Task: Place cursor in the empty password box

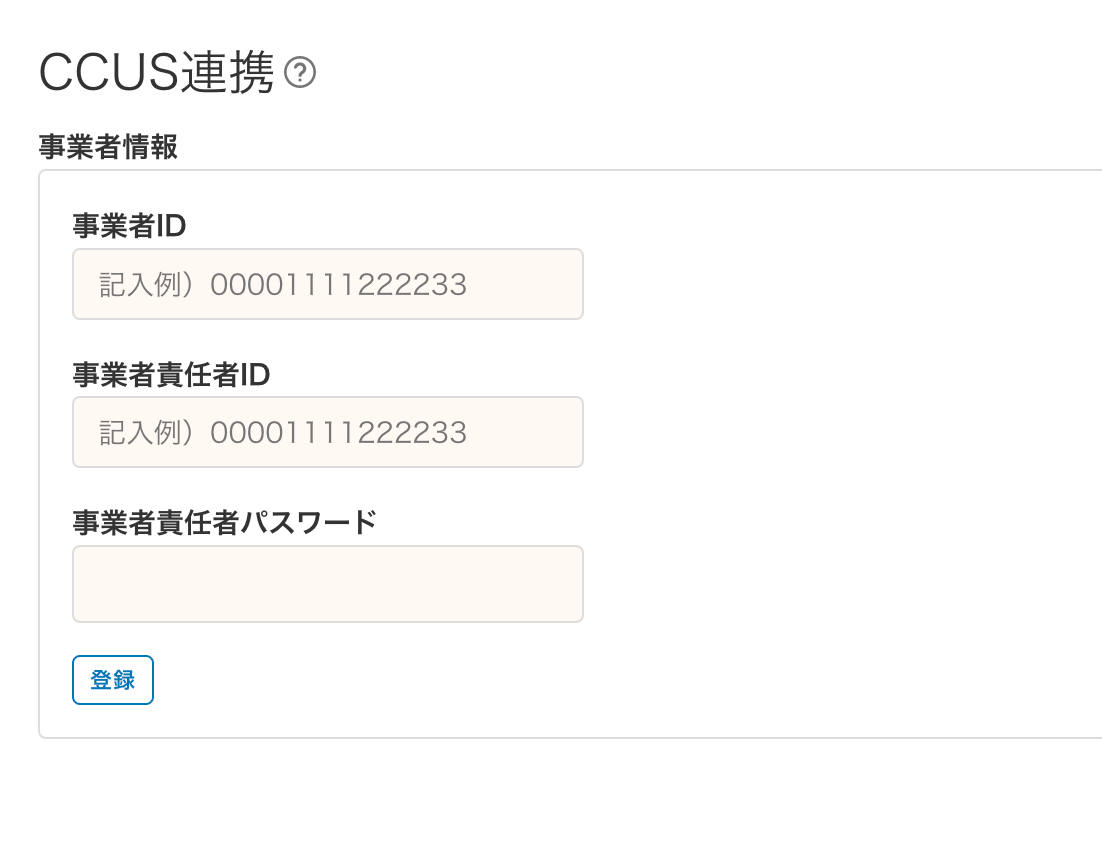Action: [327, 584]
